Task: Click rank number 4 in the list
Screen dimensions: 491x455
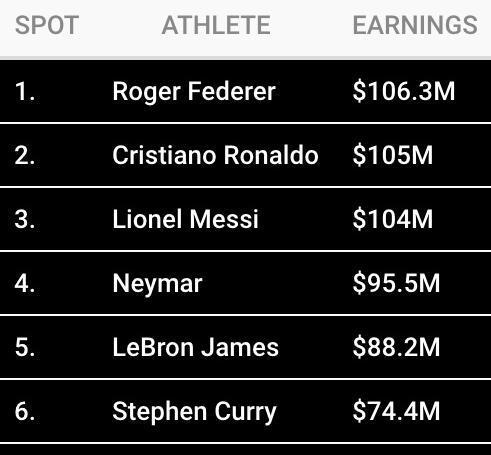Action: pyautogui.click(x=25, y=283)
